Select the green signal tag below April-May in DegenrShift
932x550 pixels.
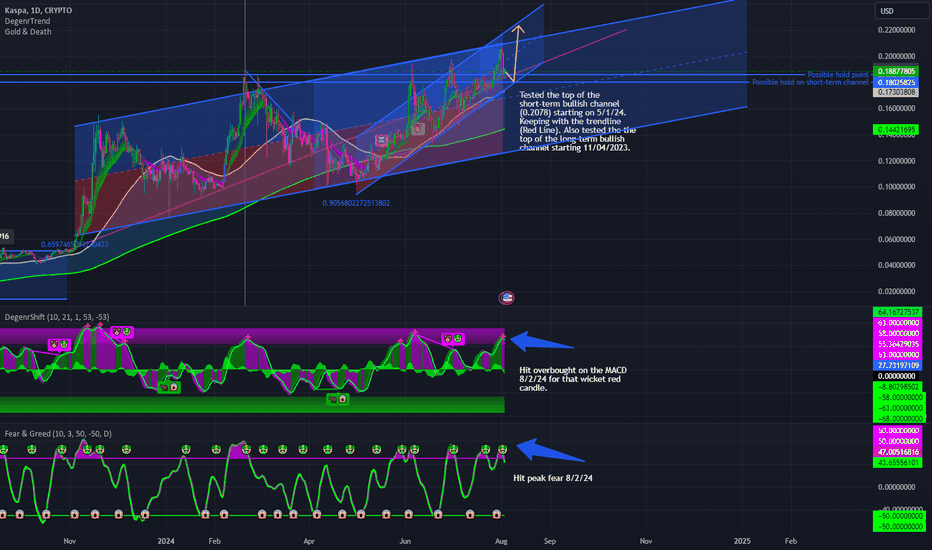pos(338,400)
